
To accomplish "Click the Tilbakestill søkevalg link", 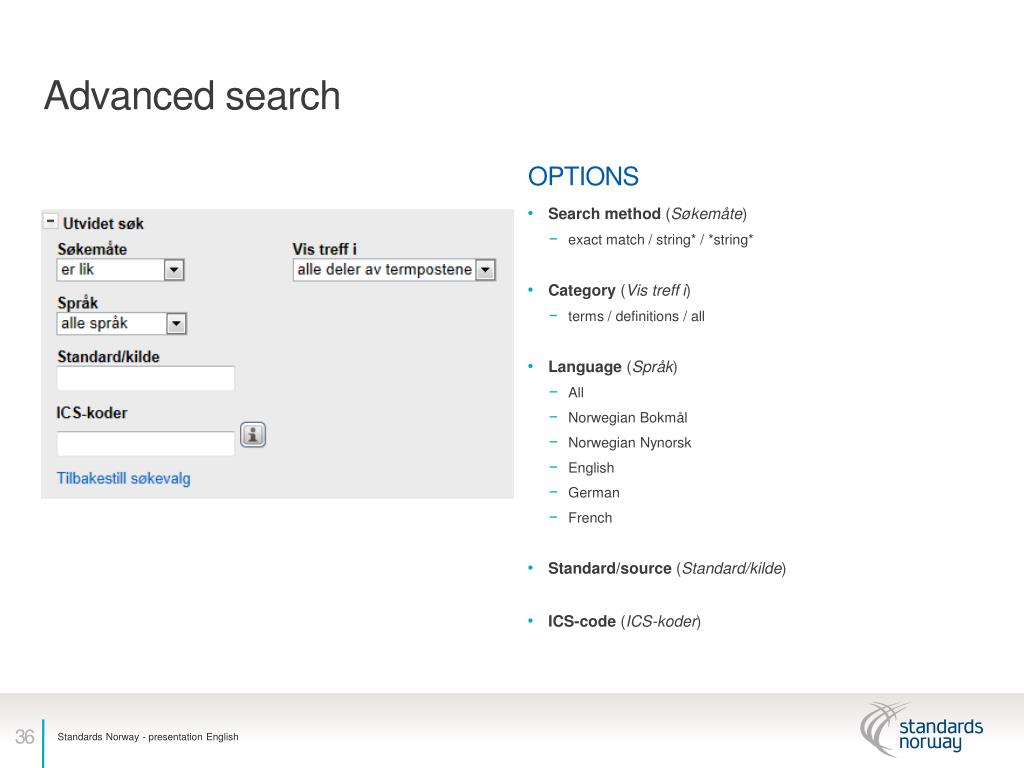I will (x=123, y=478).
